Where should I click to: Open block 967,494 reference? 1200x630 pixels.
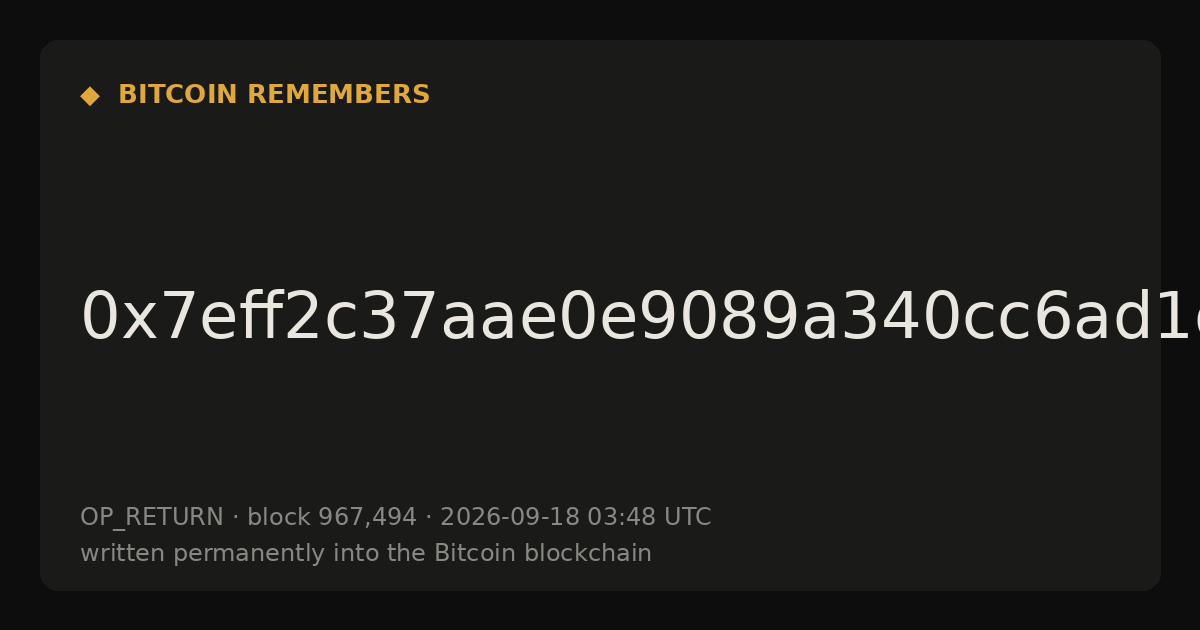[332, 518]
